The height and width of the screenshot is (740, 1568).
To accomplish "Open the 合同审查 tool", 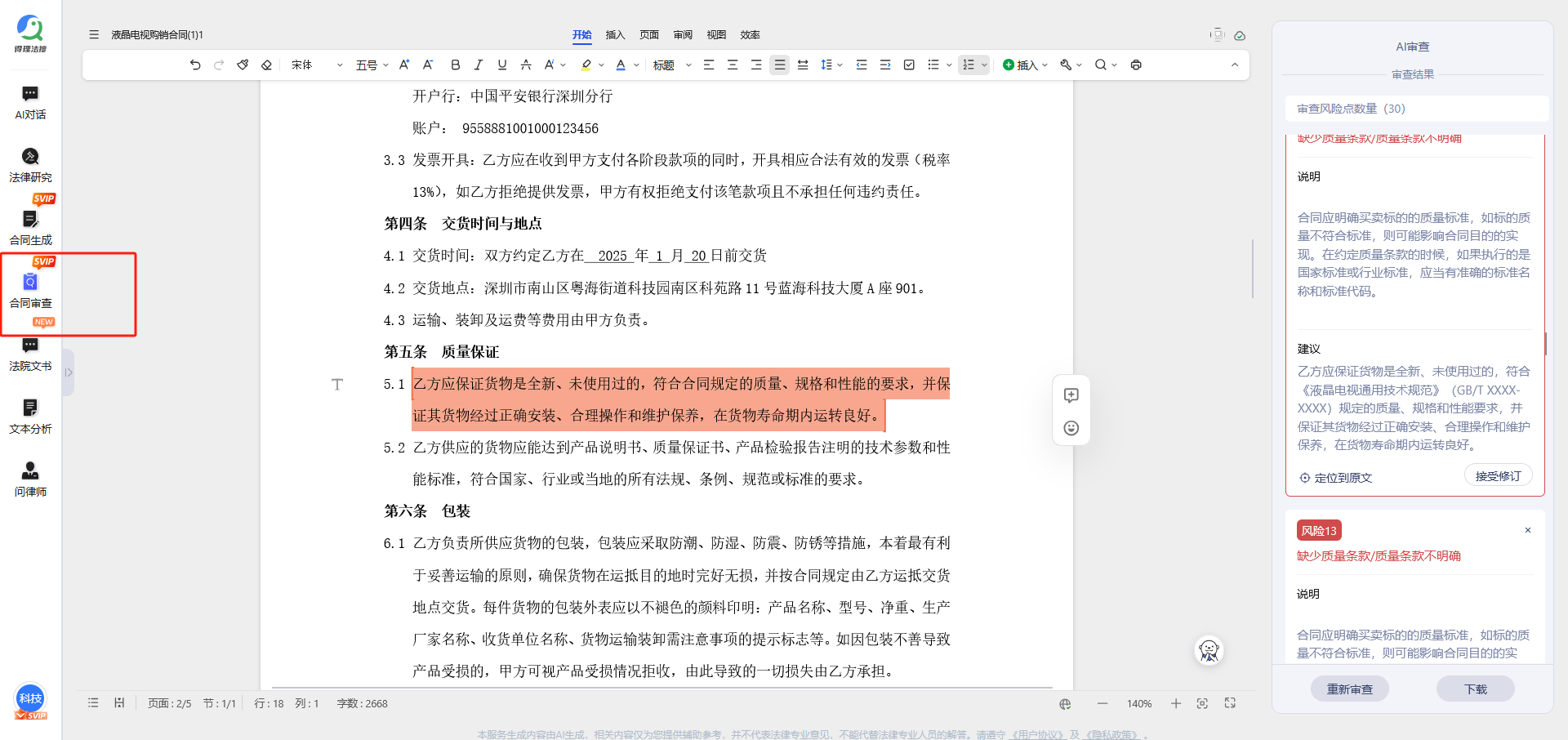I will click(x=30, y=290).
